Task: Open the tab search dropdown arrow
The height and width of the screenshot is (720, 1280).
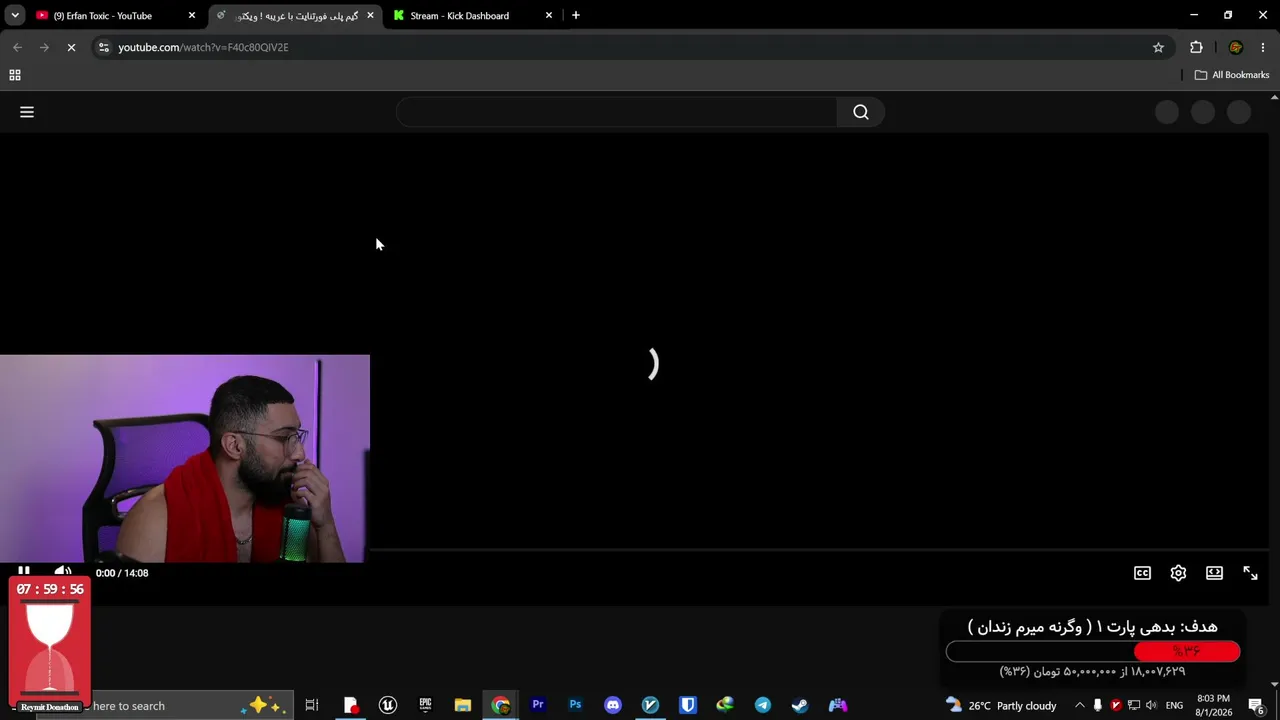Action: 15,15
